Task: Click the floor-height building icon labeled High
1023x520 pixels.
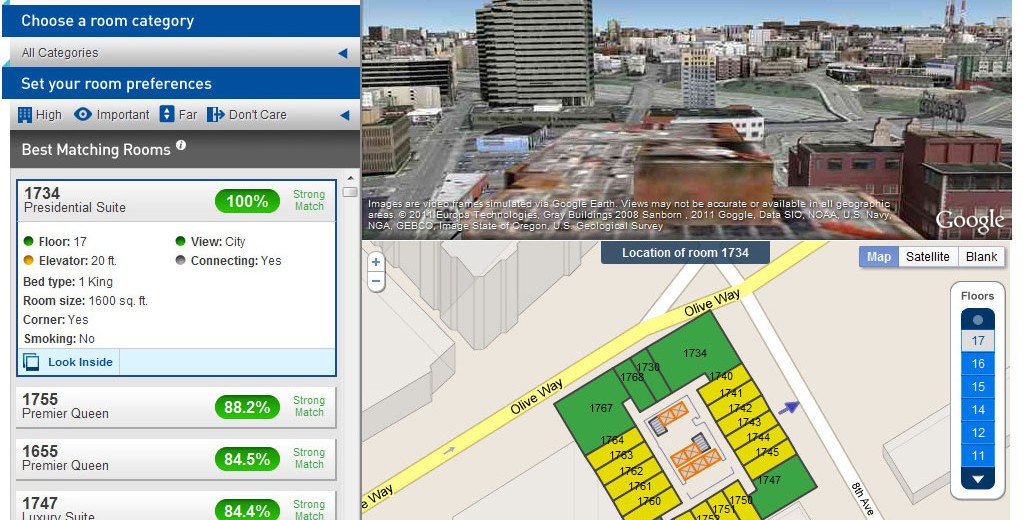Action: 25,115
